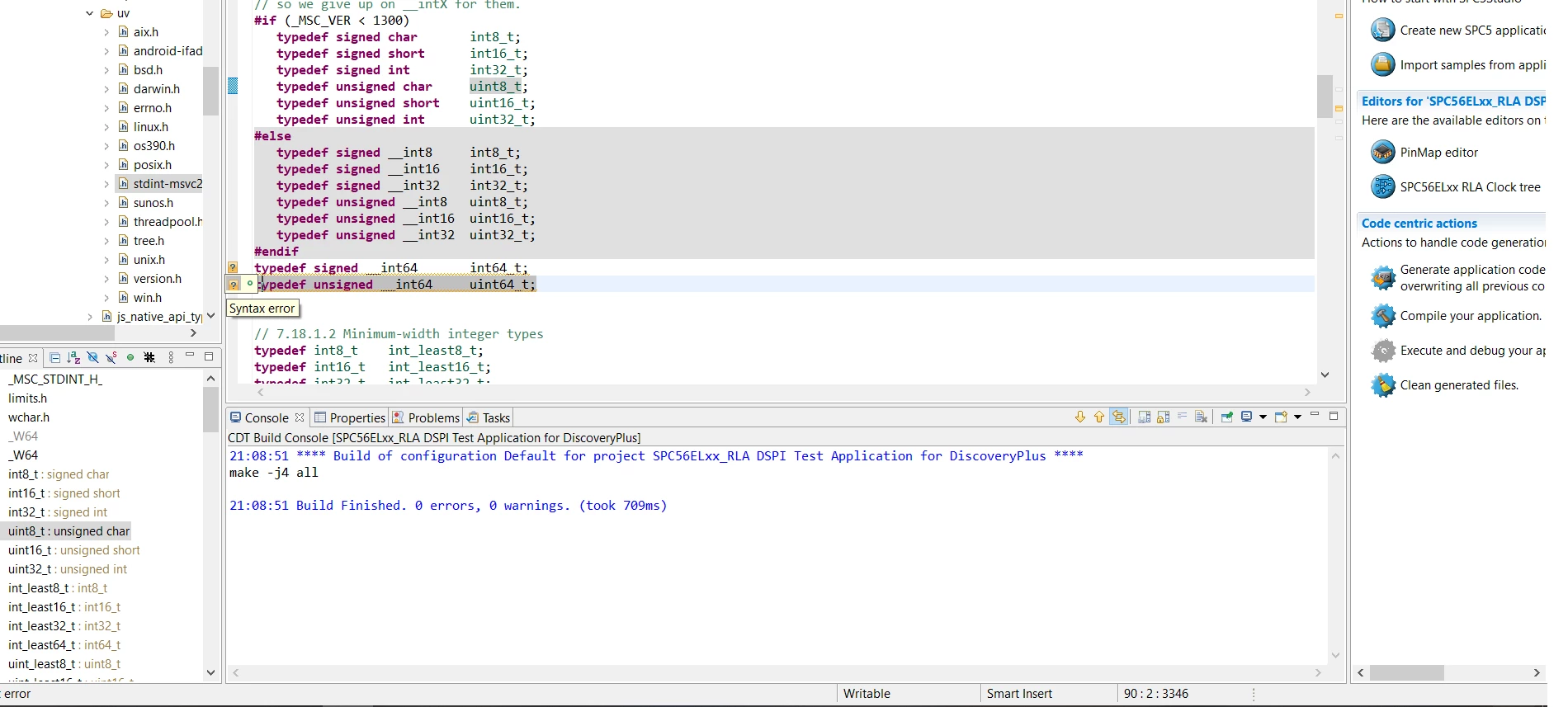The width and height of the screenshot is (1568, 707).
Task: Pin the Console view
Action: click(x=1227, y=417)
